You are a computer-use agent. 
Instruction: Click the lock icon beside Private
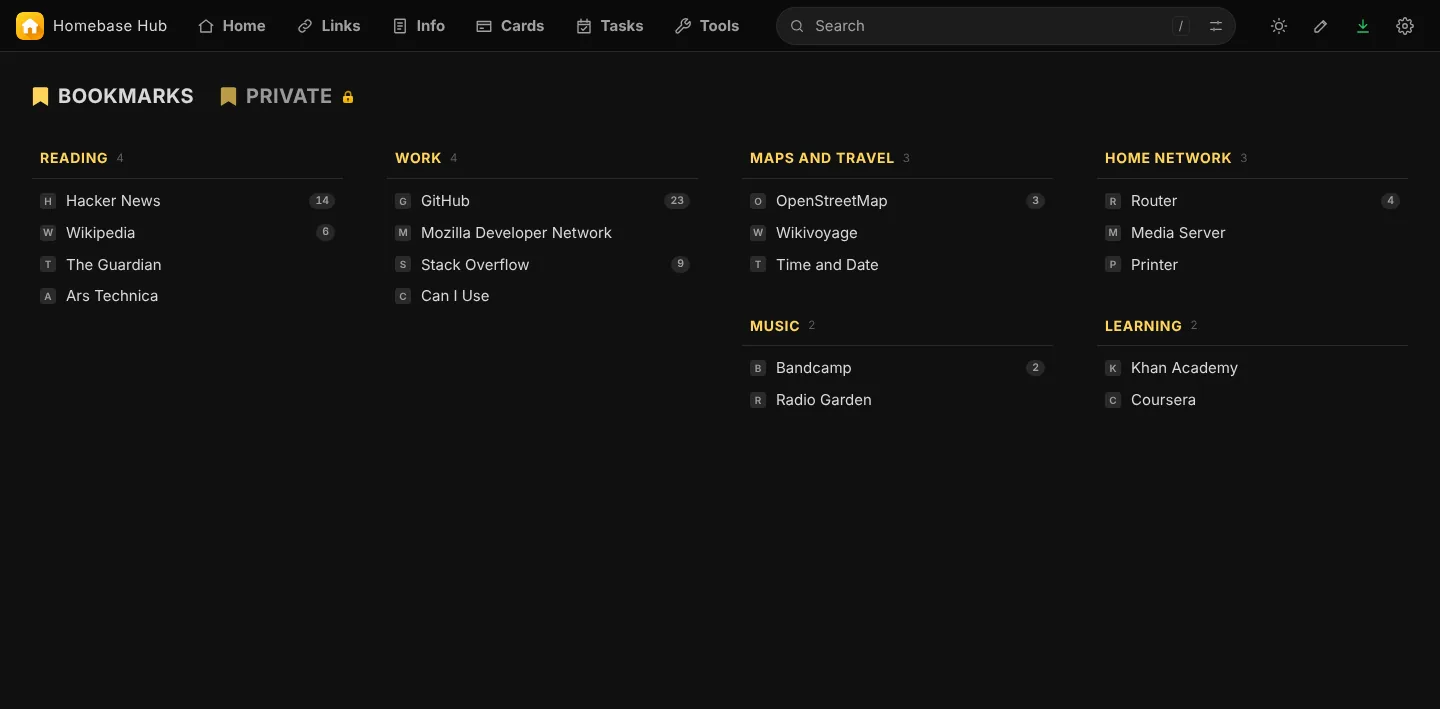348,97
